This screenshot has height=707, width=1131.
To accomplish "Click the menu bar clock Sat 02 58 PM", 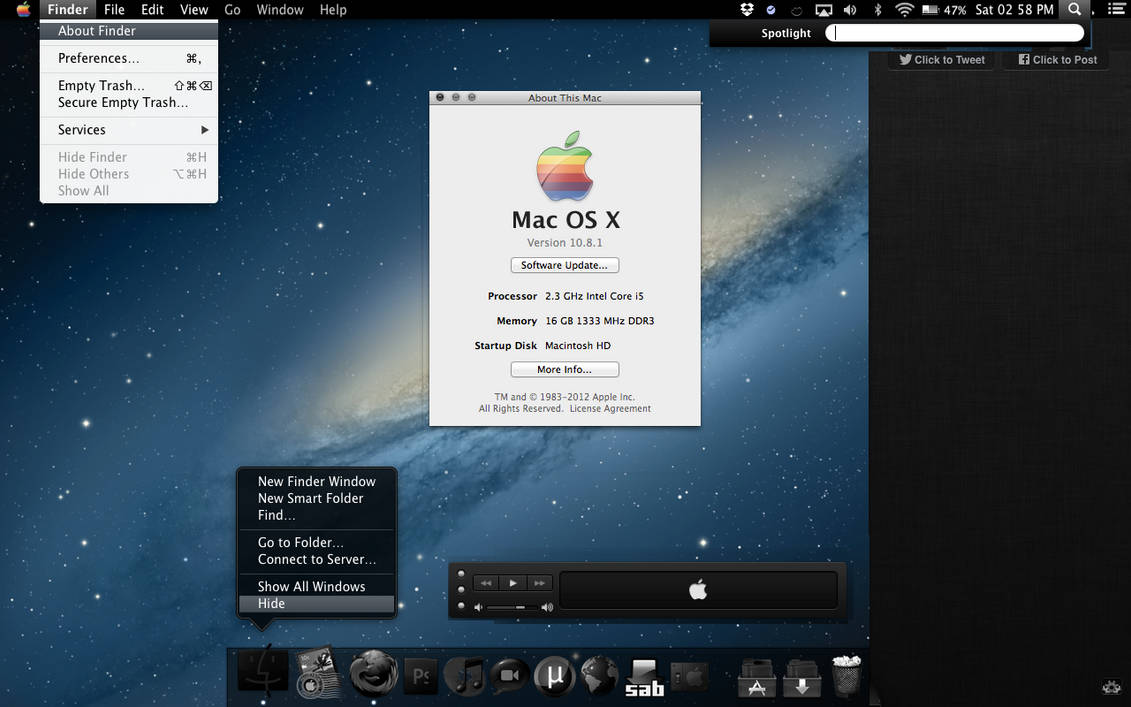I will [1014, 9].
